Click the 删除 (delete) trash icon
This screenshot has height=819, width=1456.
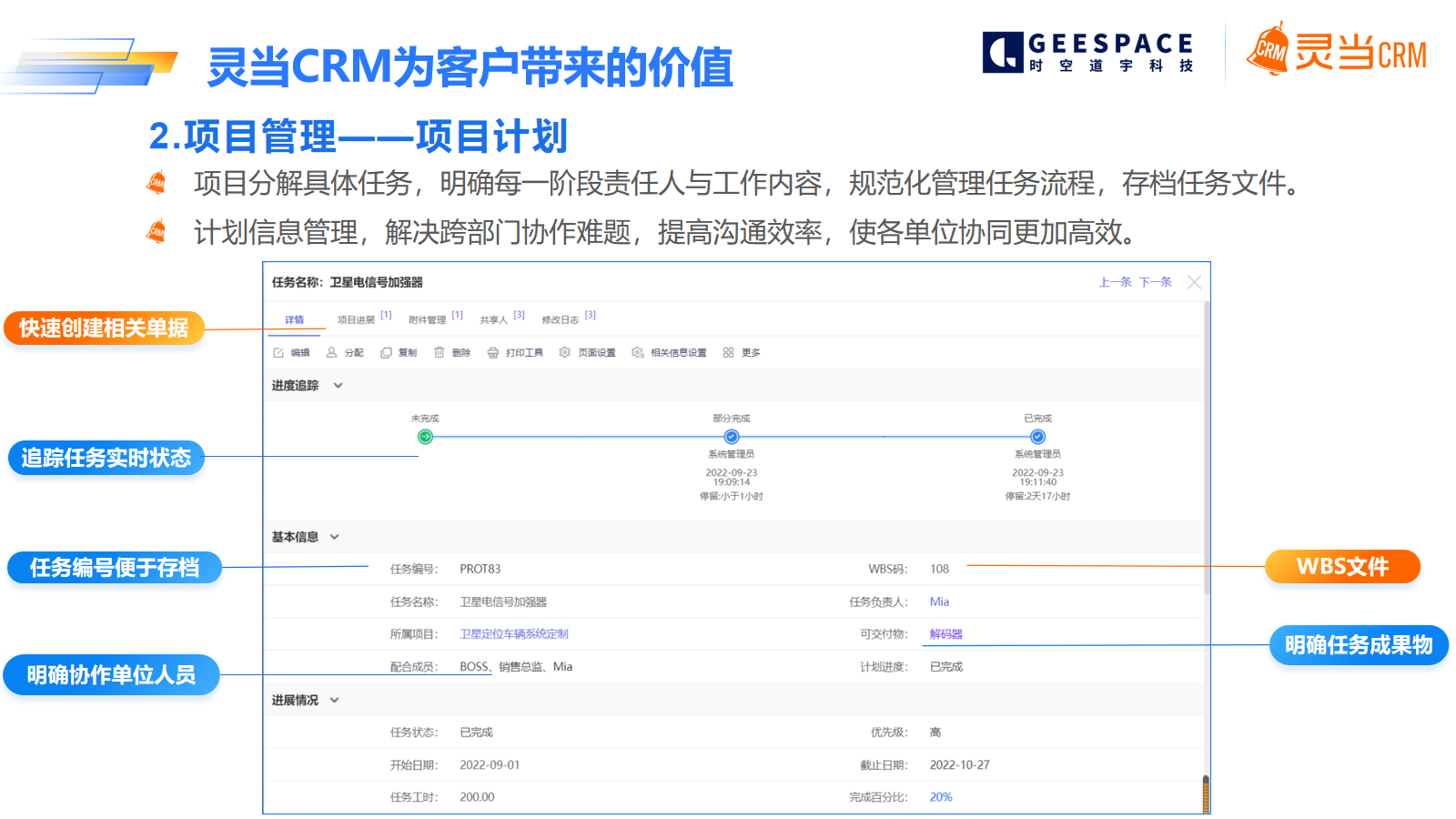point(440,353)
